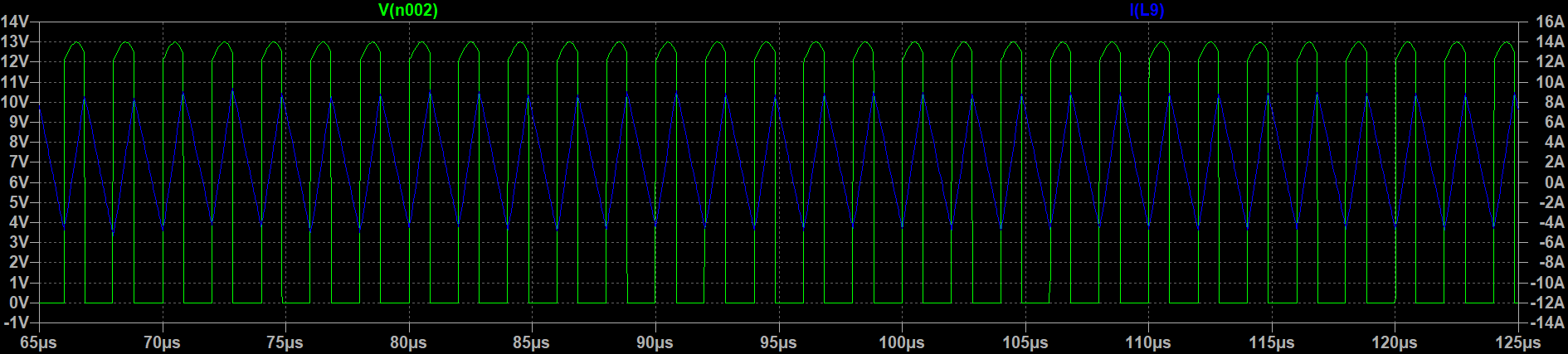Click the 14A right axis label
This screenshot has width=1568, height=354.
pyautogui.click(x=1550, y=41)
